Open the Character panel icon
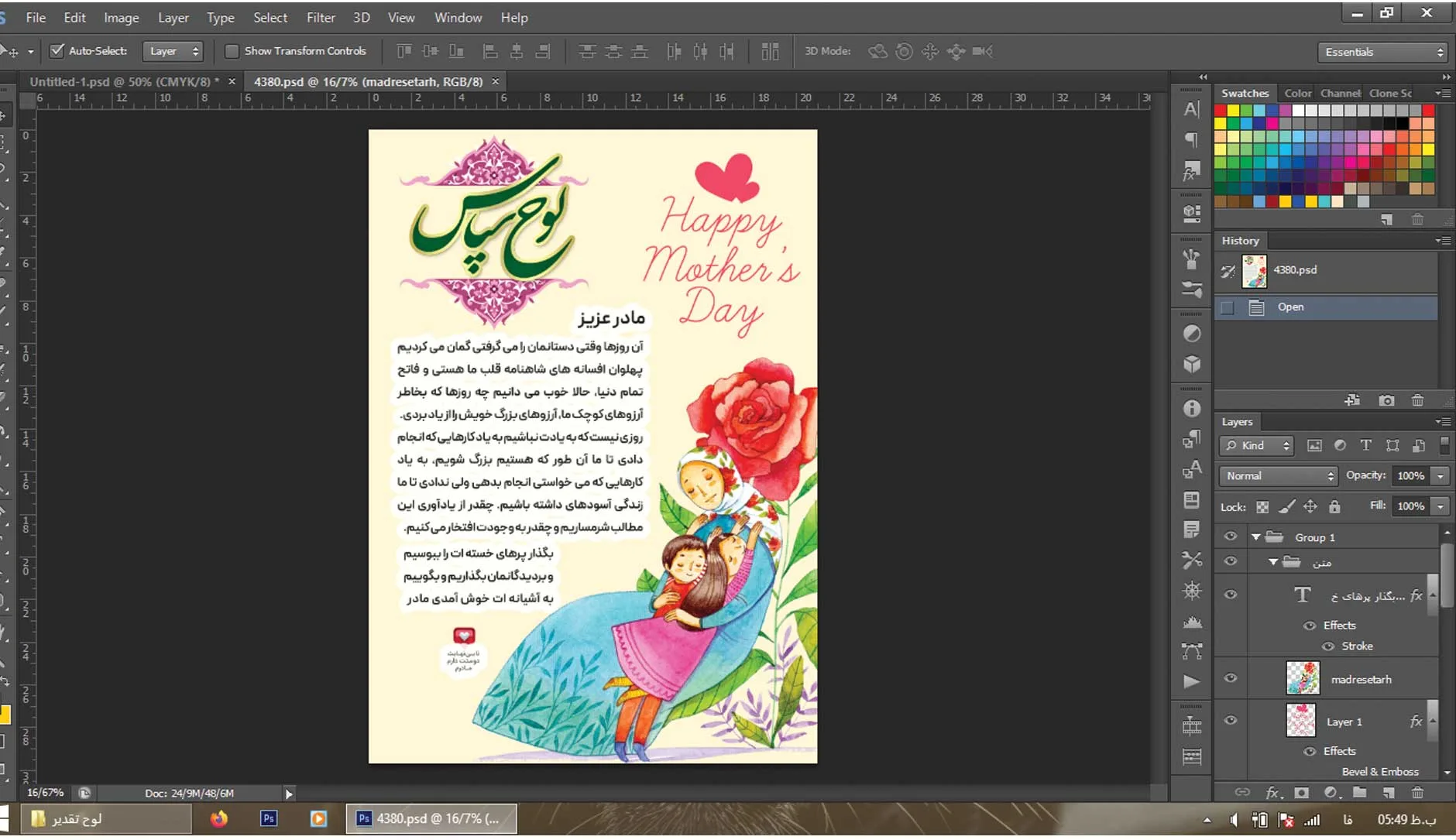 (1192, 109)
